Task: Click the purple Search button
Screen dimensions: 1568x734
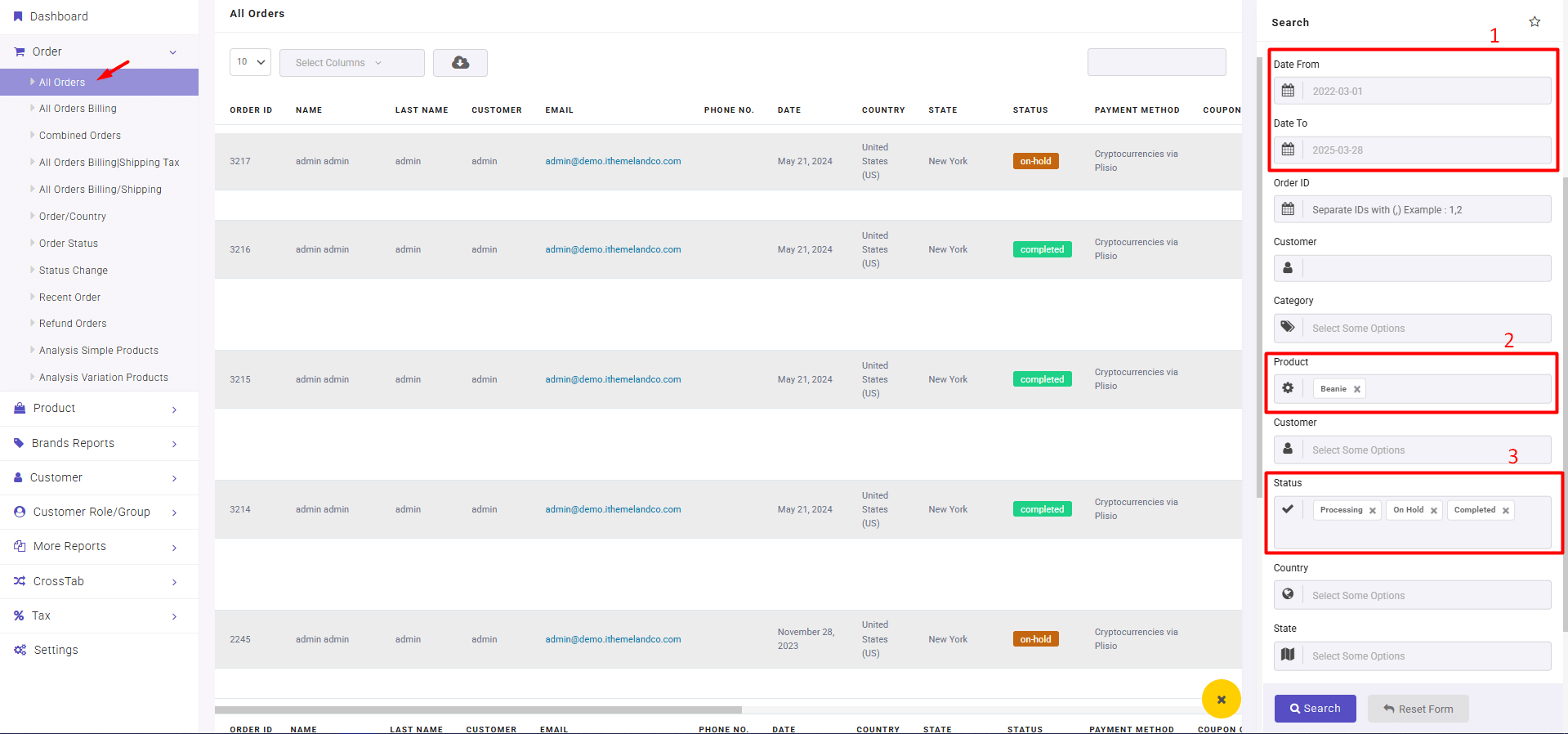Action: (x=1315, y=709)
